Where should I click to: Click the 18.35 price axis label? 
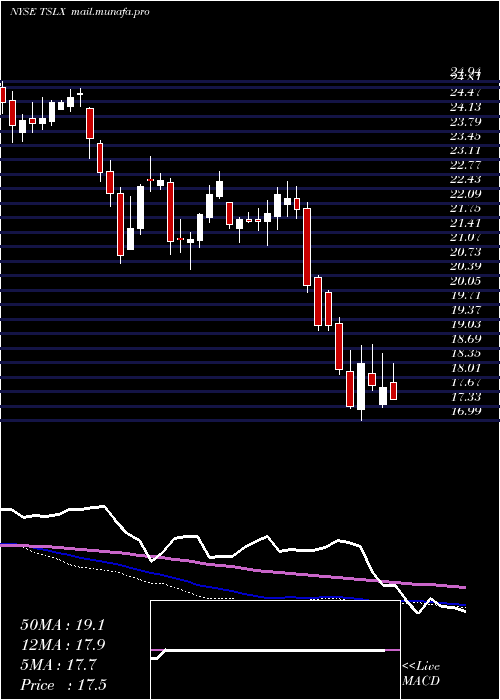coord(465,354)
